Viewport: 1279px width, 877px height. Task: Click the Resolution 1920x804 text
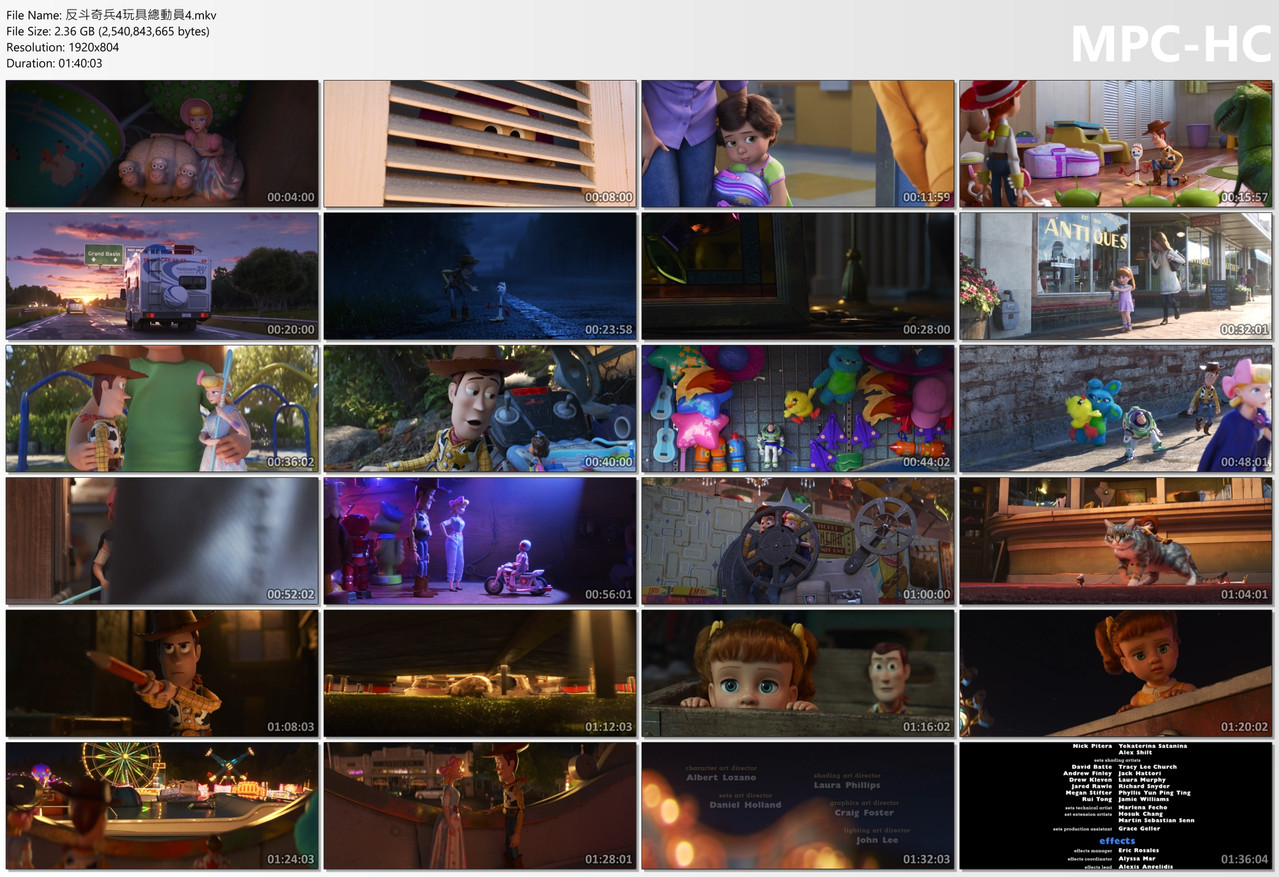click(x=63, y=47)
